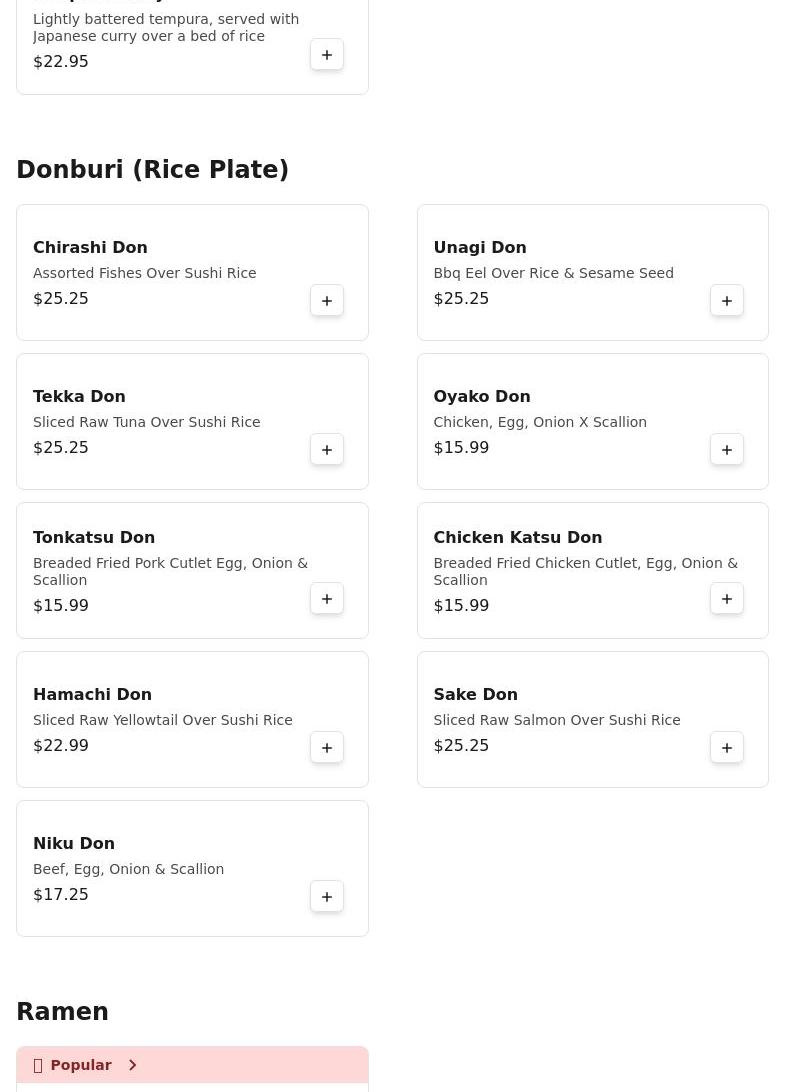Open Chirashi Don item title

(90, 247)
